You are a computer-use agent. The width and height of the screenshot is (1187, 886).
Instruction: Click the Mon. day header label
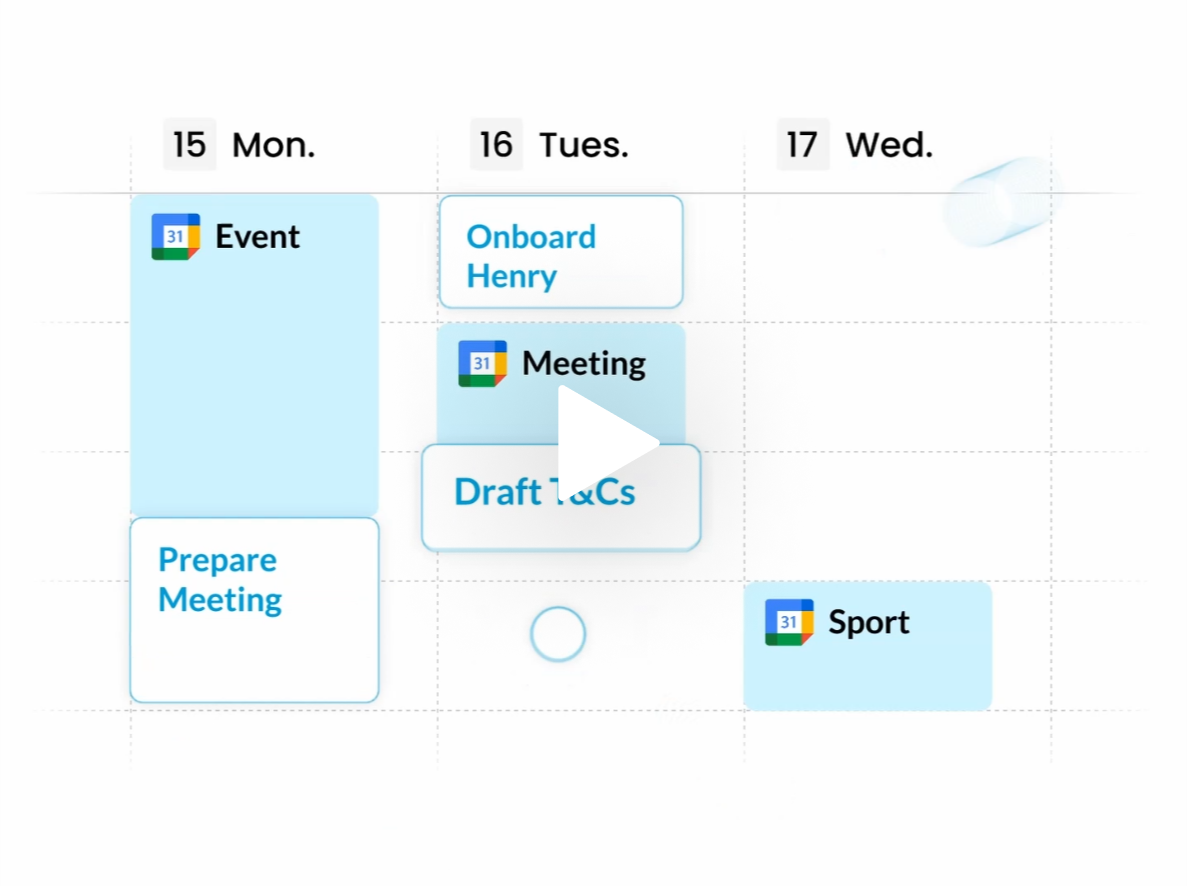[x=273, y=146]
